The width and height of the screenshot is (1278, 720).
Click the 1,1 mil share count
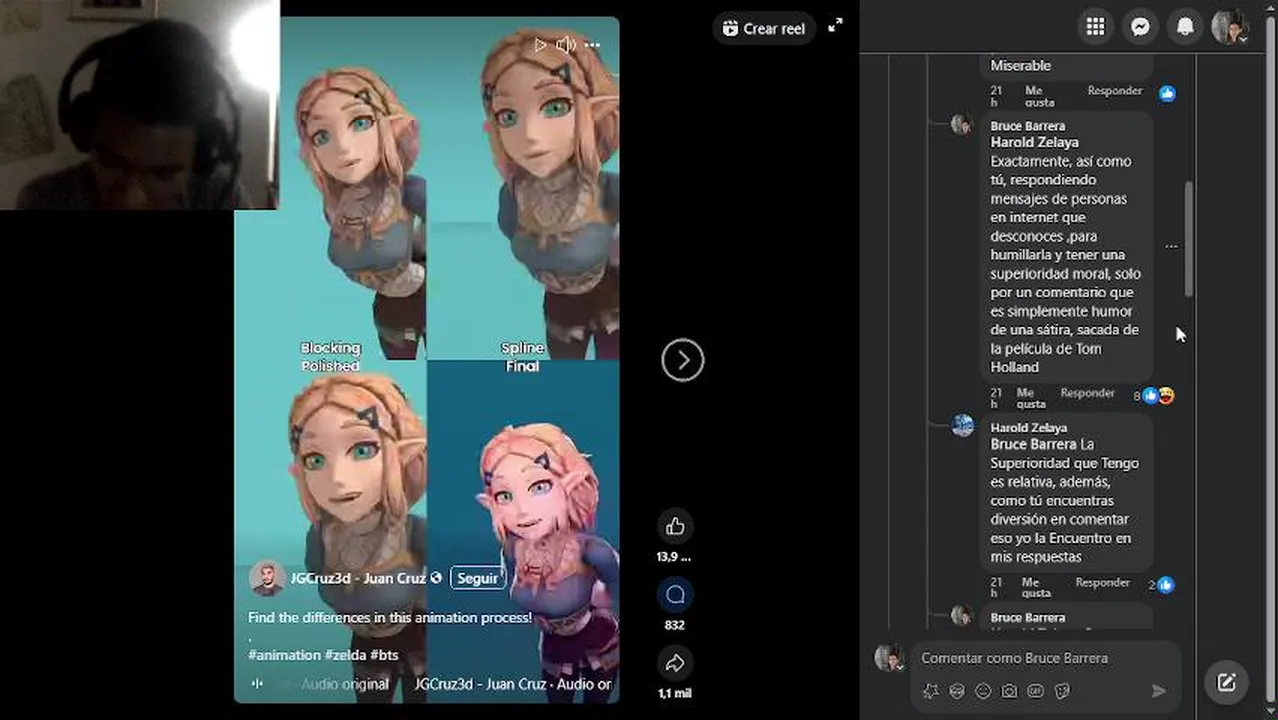click(675, 693)
